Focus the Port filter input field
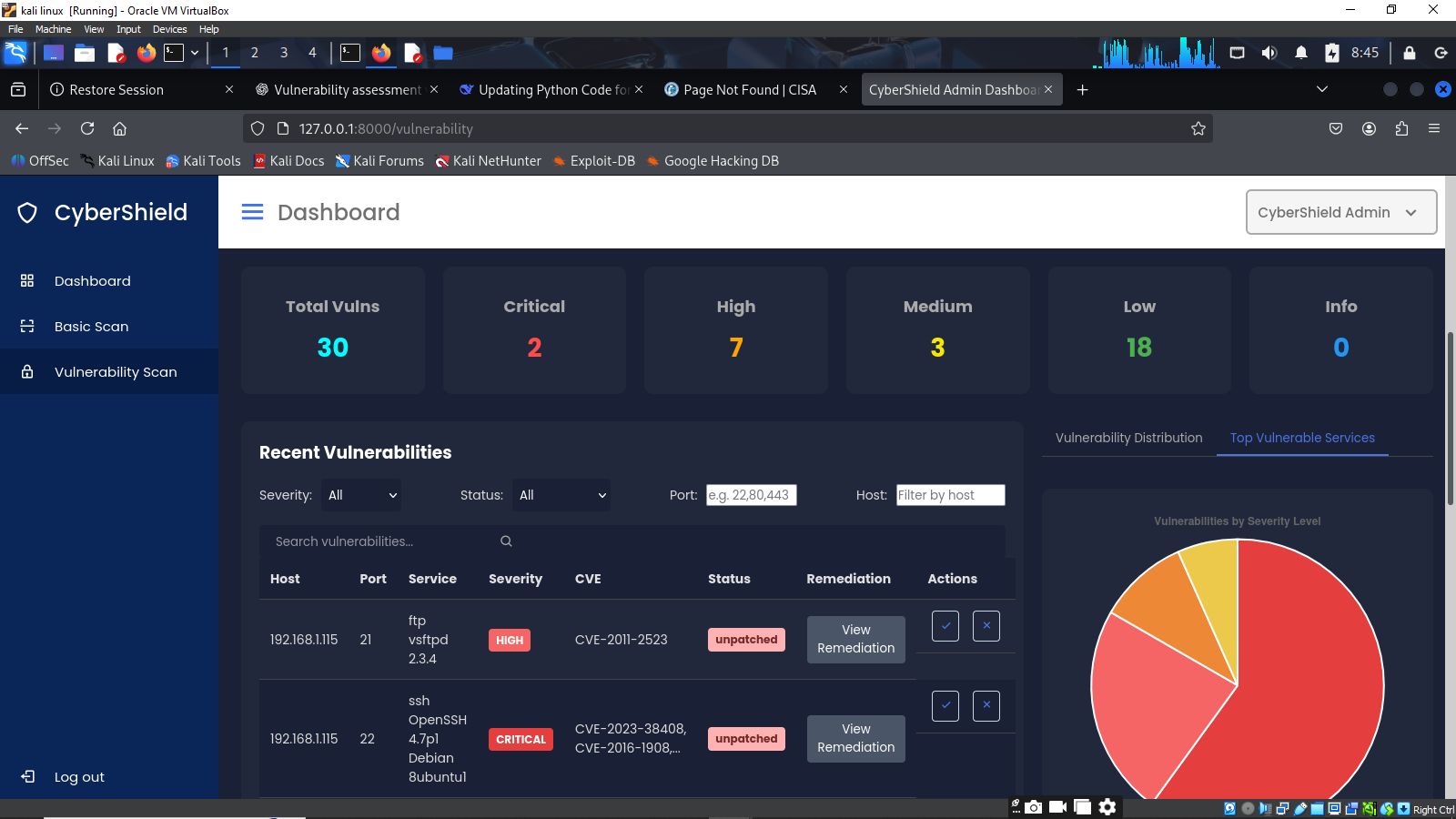The image size is (1456, 819). (752, 495)
